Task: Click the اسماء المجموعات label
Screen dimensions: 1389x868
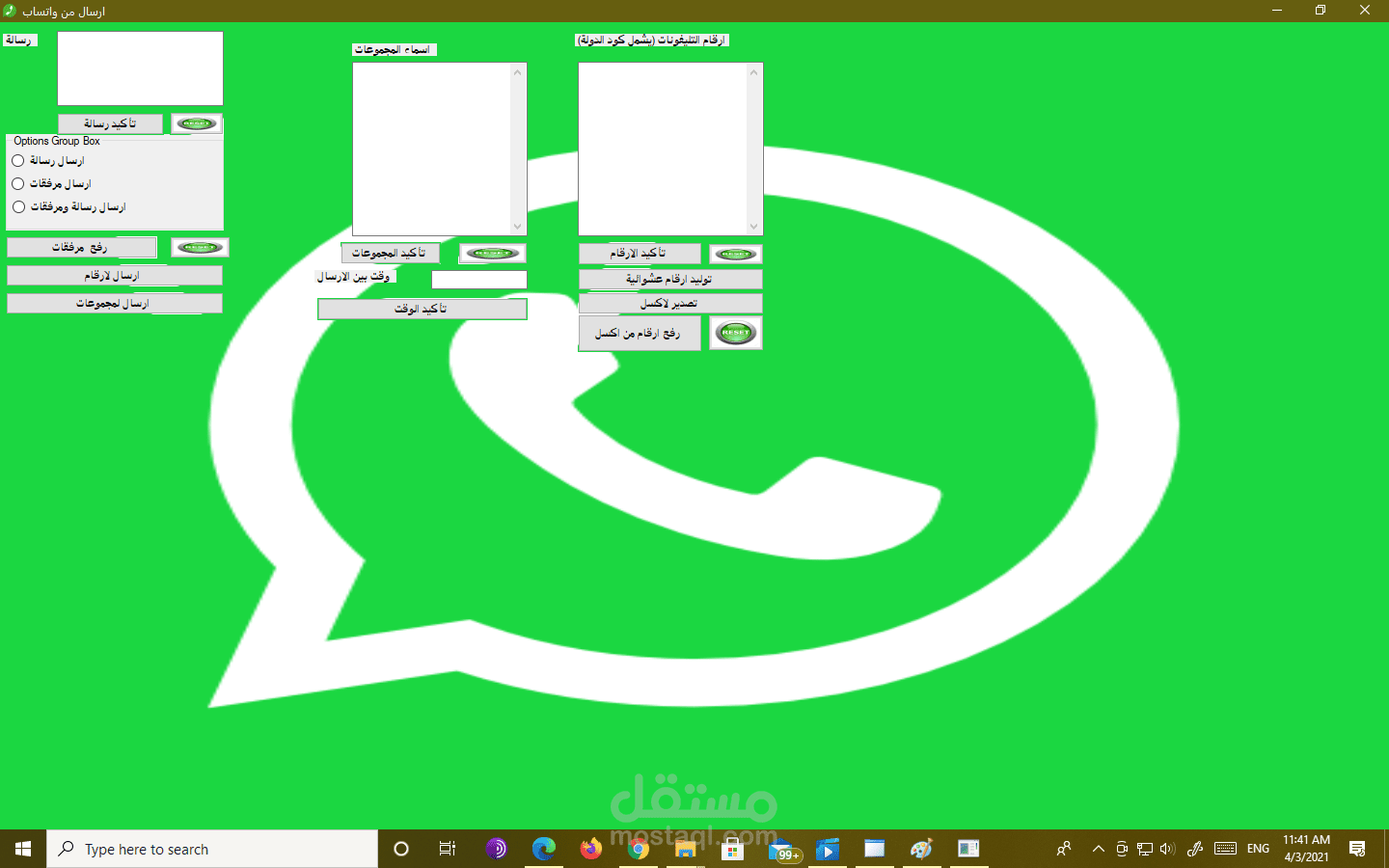Action: [x=394, y=50]
